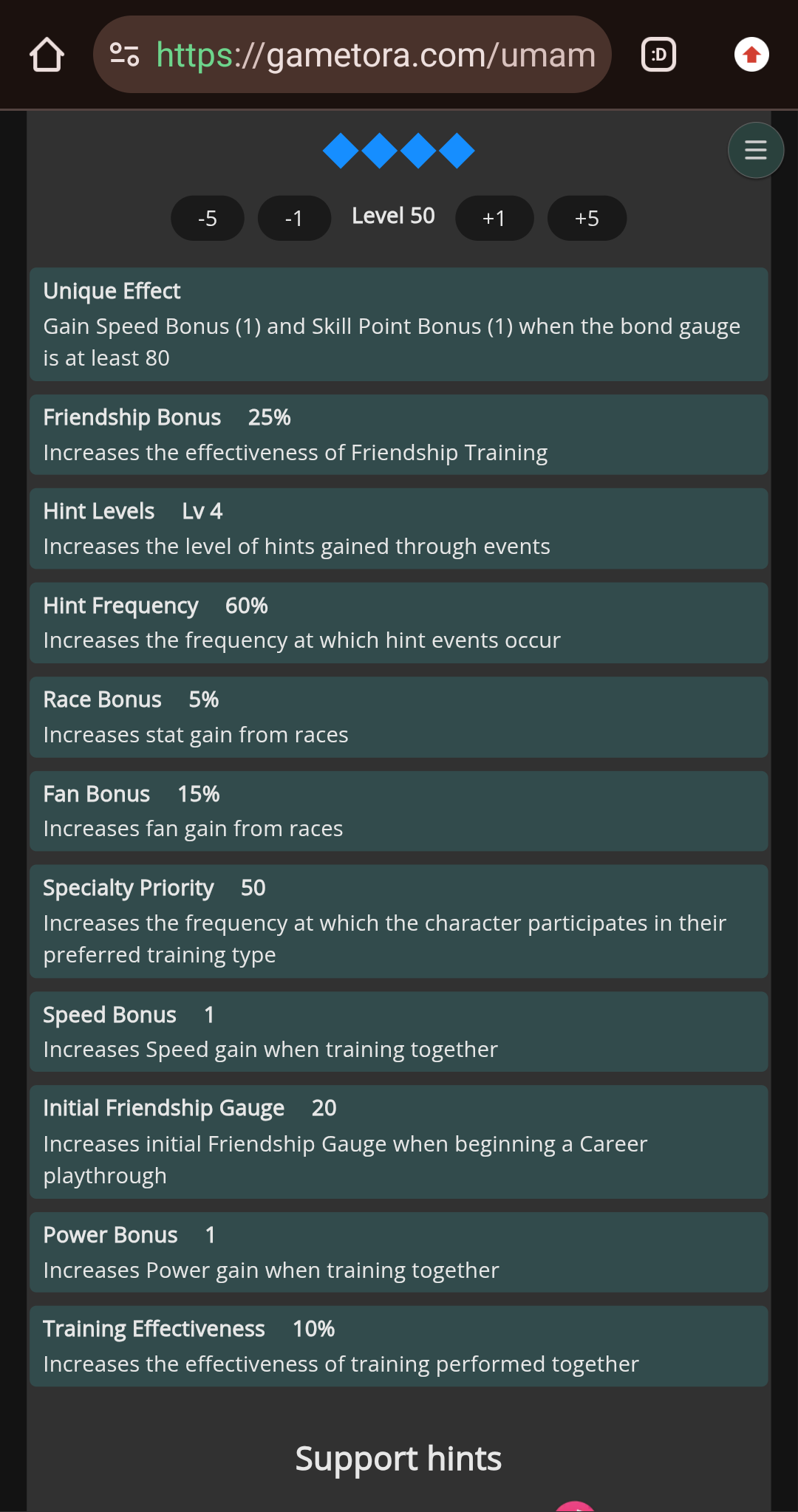Screen dimensions: 798x1512
Task: Tap the red update arrow icon
Action: (751, 55)
